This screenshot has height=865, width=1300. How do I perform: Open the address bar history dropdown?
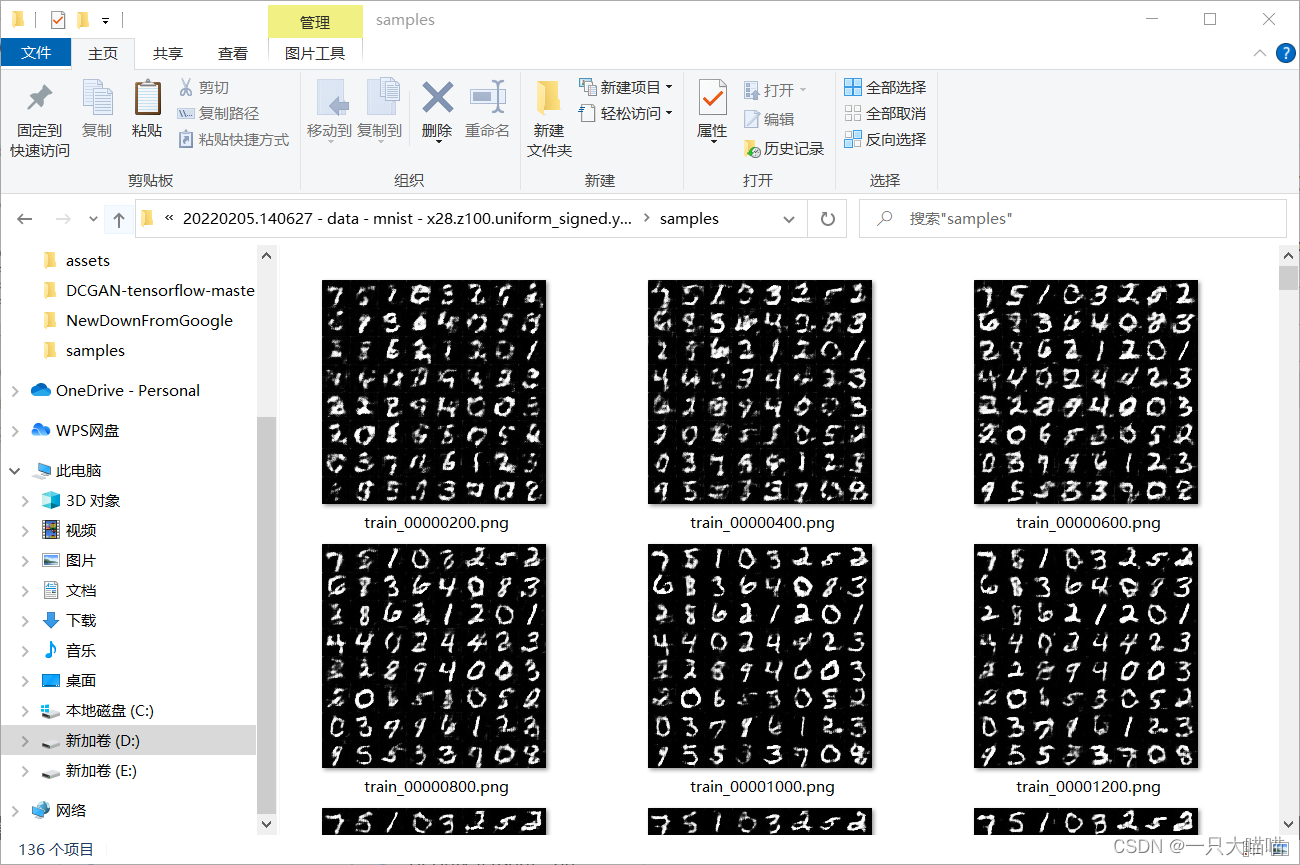[x=789, y=219]
